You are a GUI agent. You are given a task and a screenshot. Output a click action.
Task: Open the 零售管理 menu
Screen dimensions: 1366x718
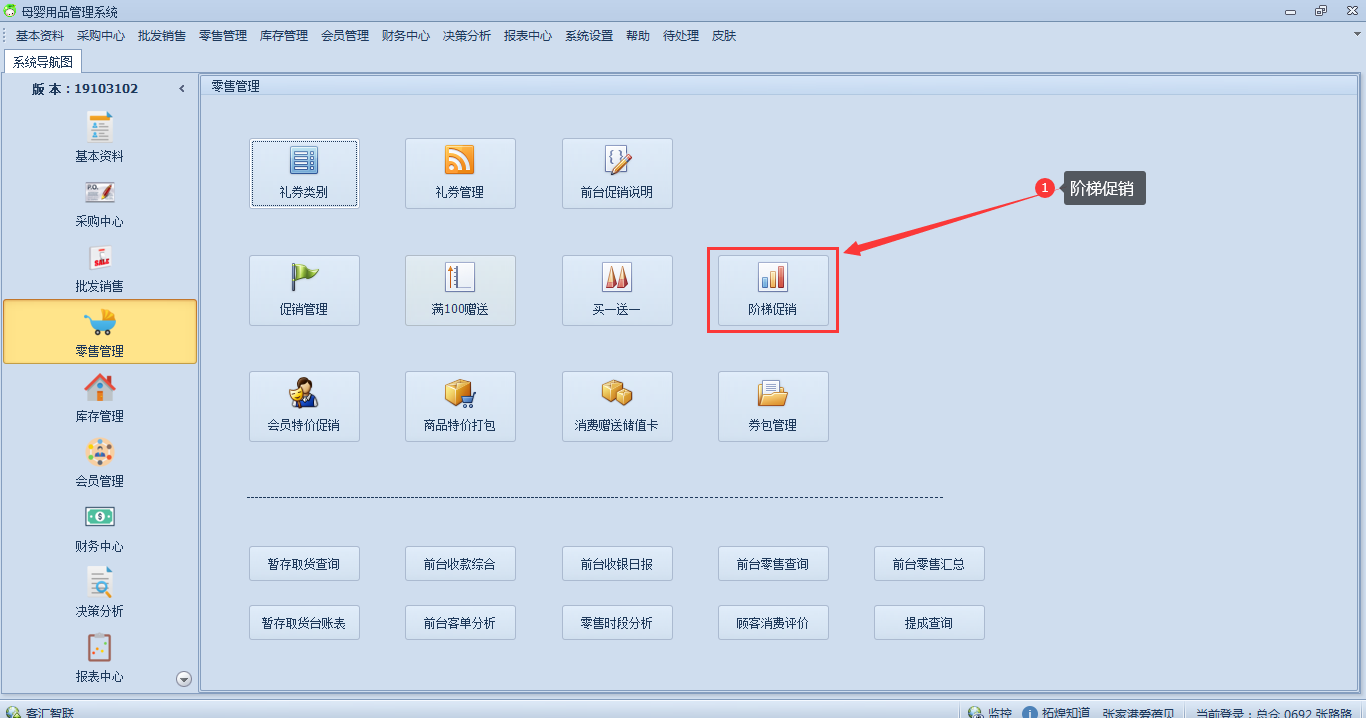pos(223,35)
